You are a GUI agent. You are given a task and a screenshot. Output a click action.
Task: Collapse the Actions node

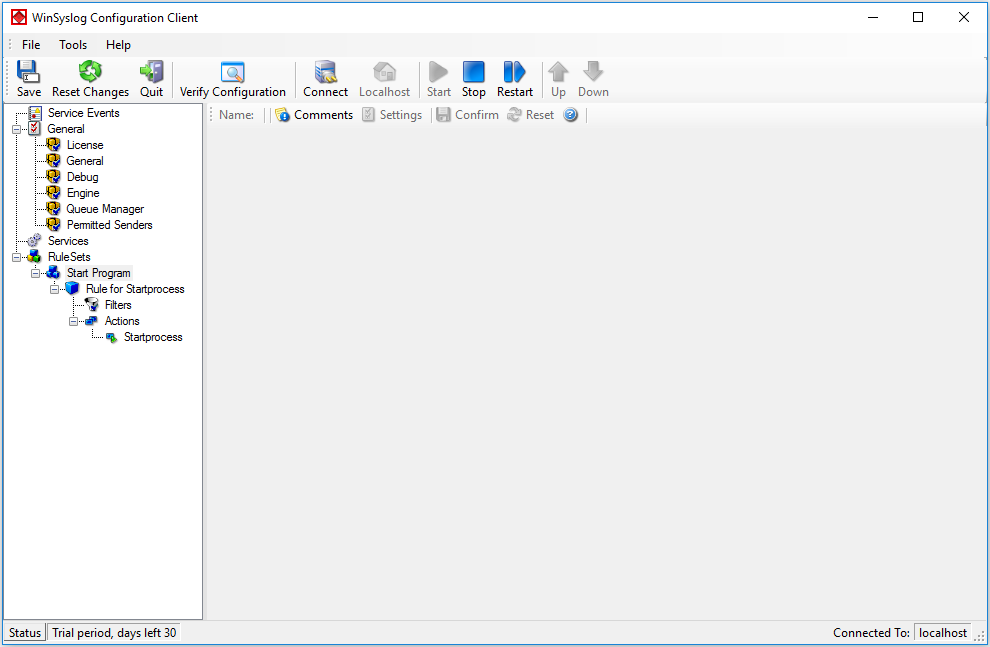(73, 321)
